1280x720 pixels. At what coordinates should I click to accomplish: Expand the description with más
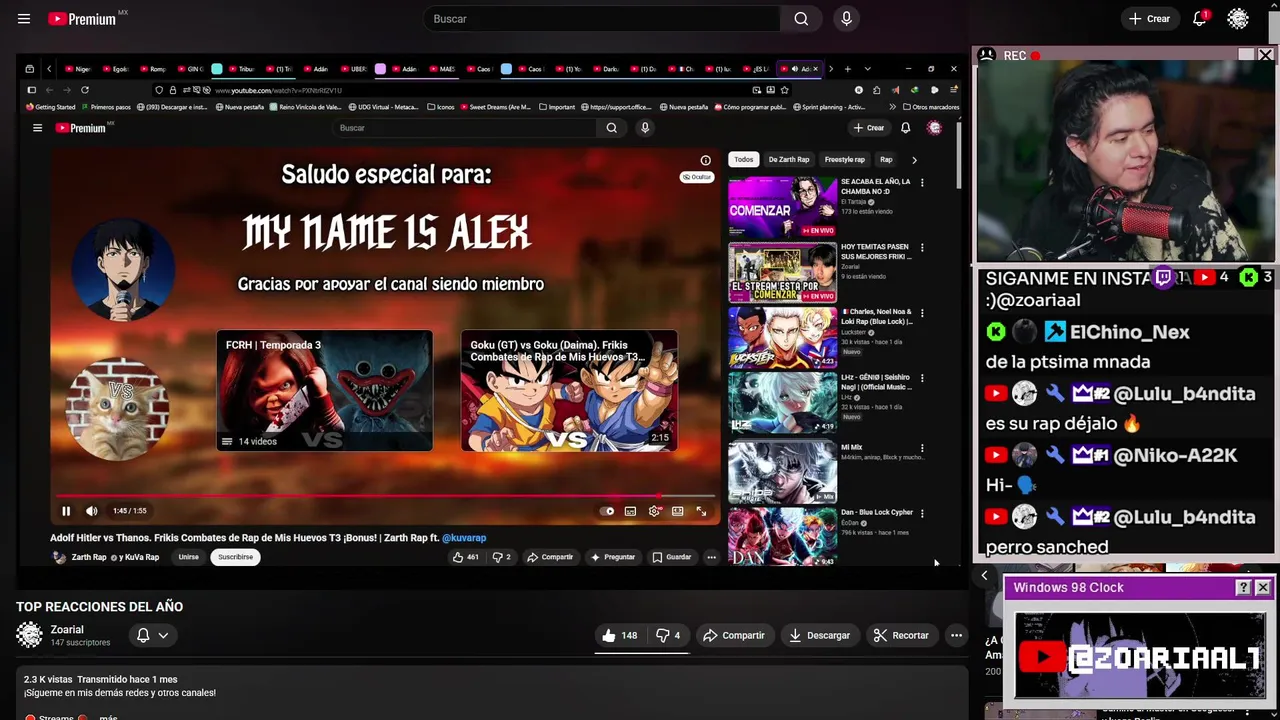(x=108, y=717)
